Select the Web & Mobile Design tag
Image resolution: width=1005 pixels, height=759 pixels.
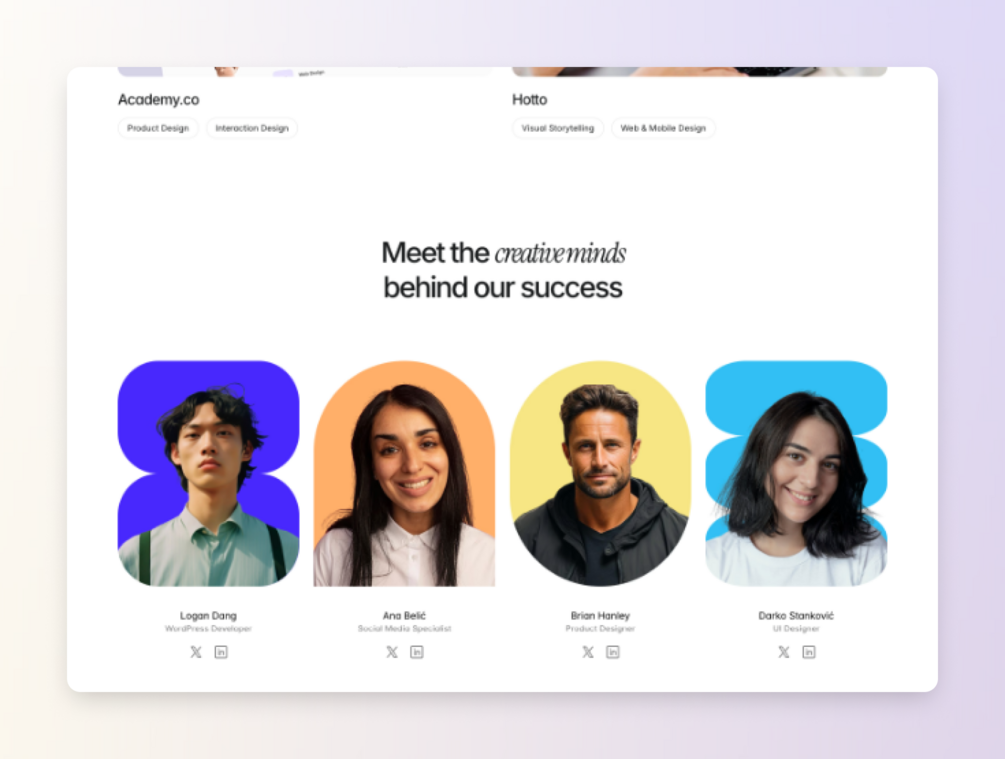(663, 128)
